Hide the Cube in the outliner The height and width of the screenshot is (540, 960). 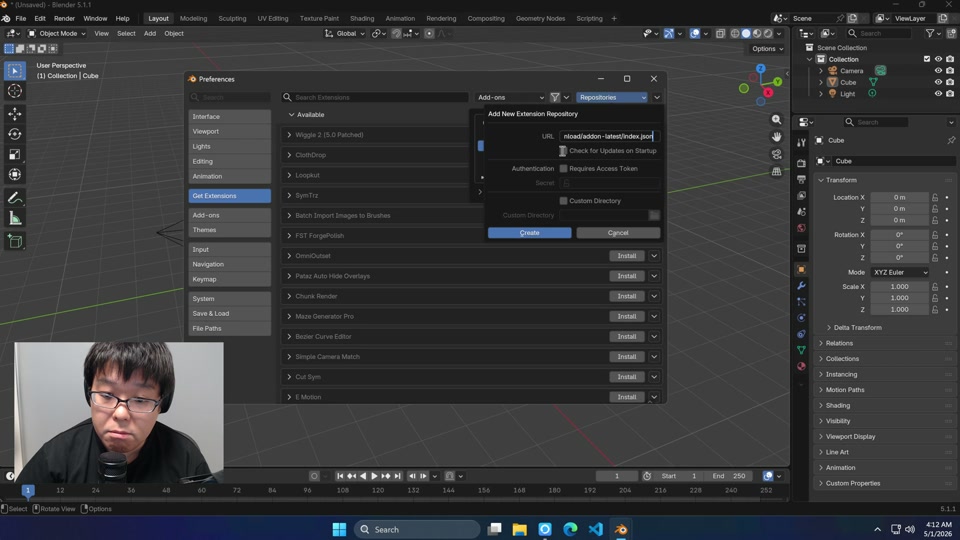pyautogui.click(x=938, y=82)
